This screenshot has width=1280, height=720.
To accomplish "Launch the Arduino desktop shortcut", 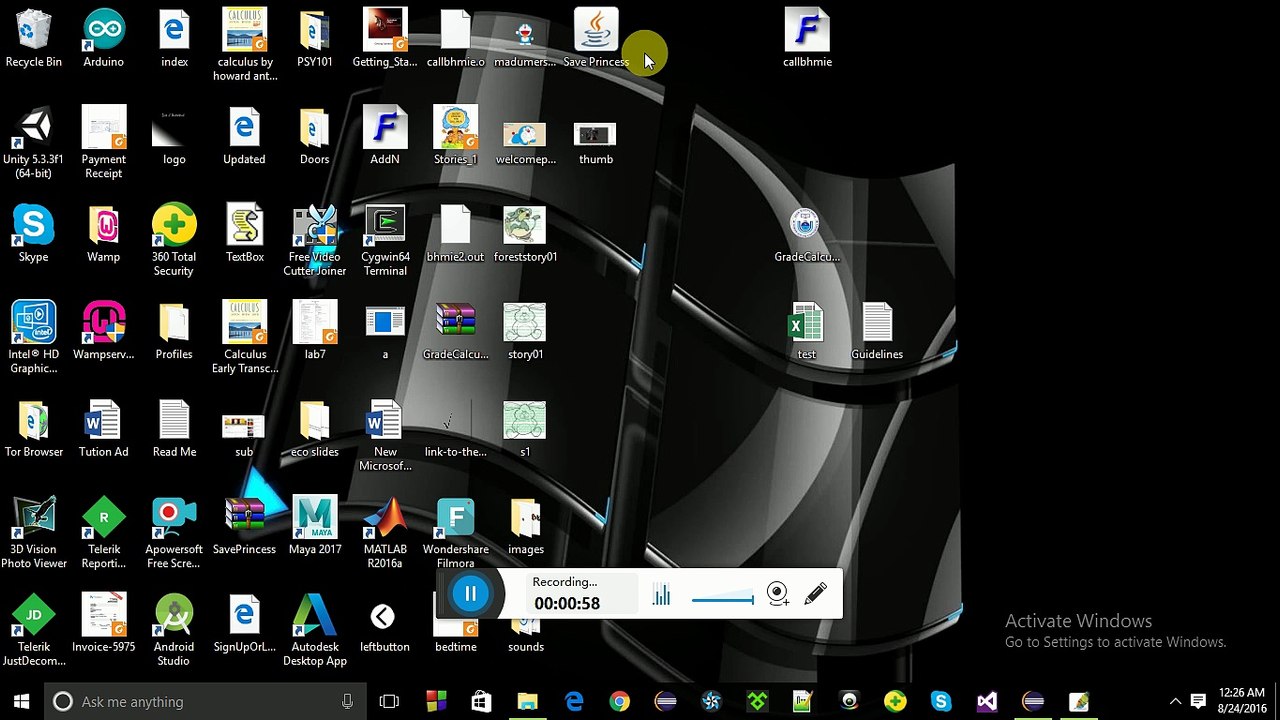I will click(x=104, y=38).
